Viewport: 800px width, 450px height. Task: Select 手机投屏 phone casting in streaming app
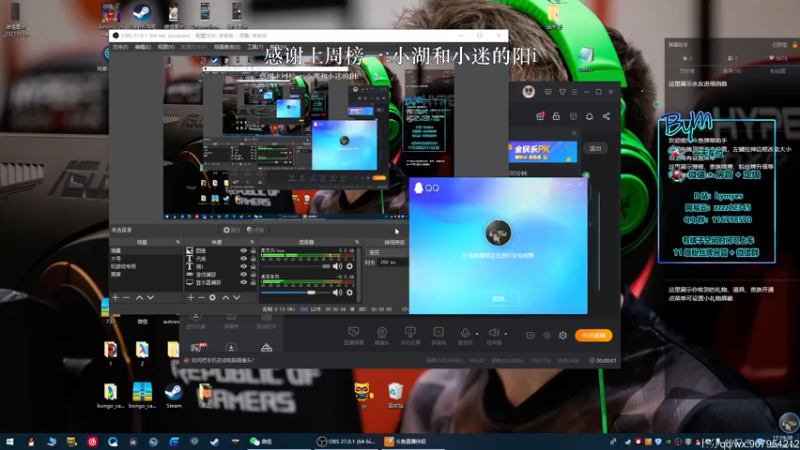click(410, 336)
